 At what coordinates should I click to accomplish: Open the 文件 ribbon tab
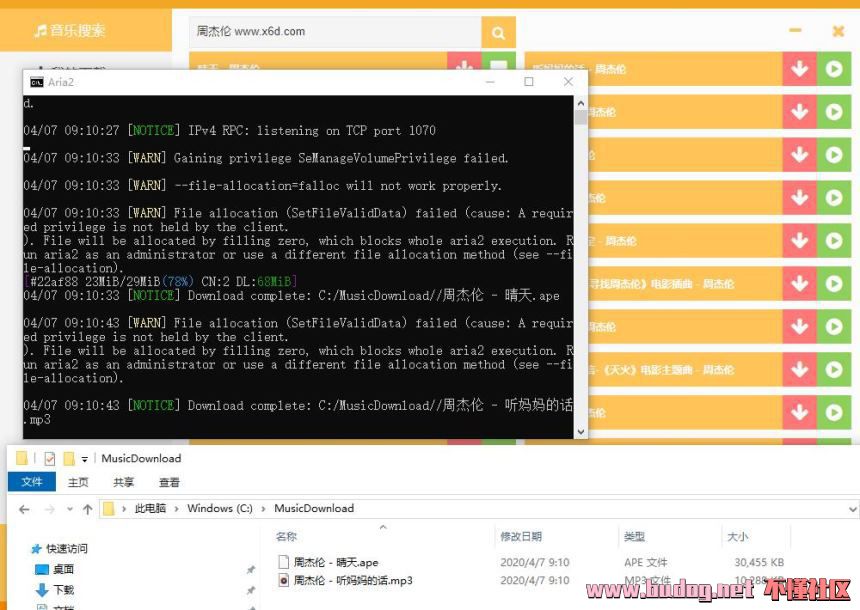click(x=32, y=482)
